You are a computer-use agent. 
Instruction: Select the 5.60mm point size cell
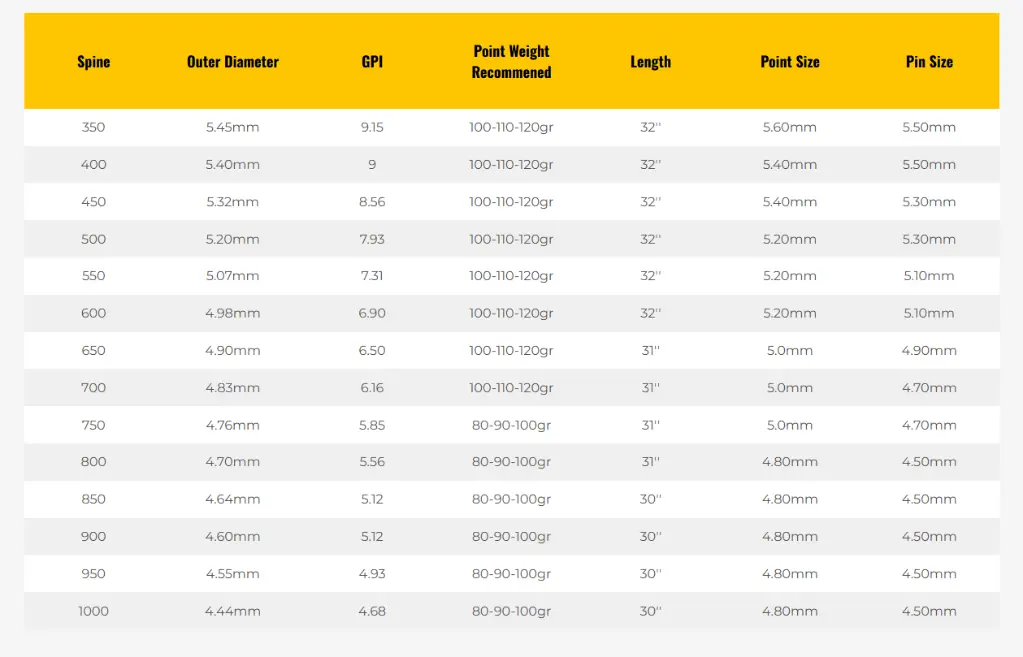point(789,127)
